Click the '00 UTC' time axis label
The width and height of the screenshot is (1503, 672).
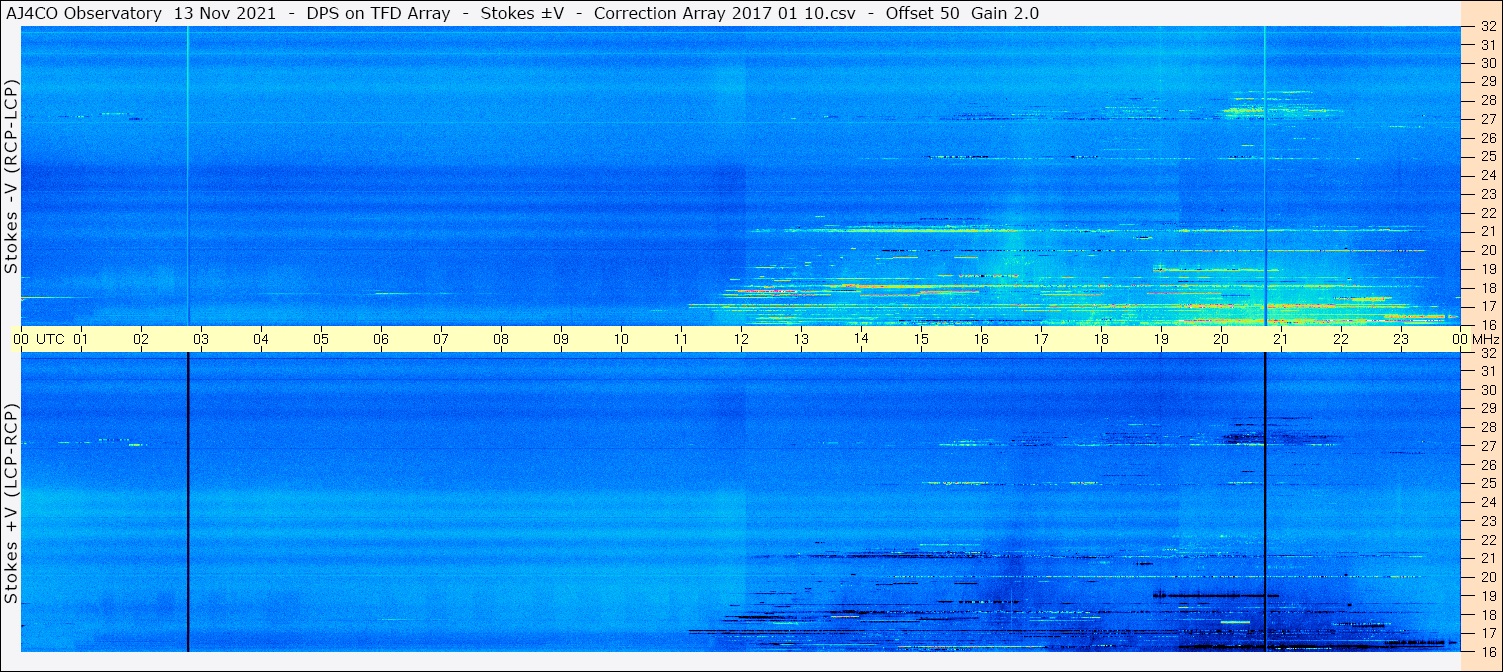click(39, 339)
